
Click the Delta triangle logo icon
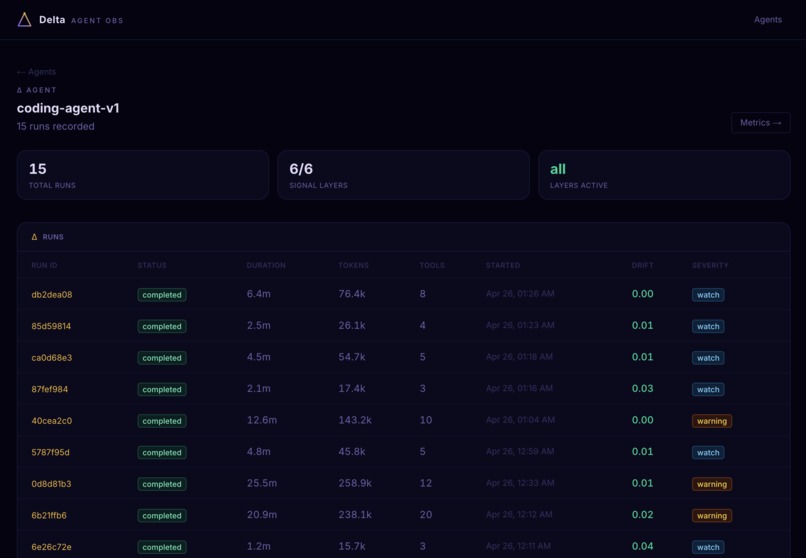coord(24,20)
